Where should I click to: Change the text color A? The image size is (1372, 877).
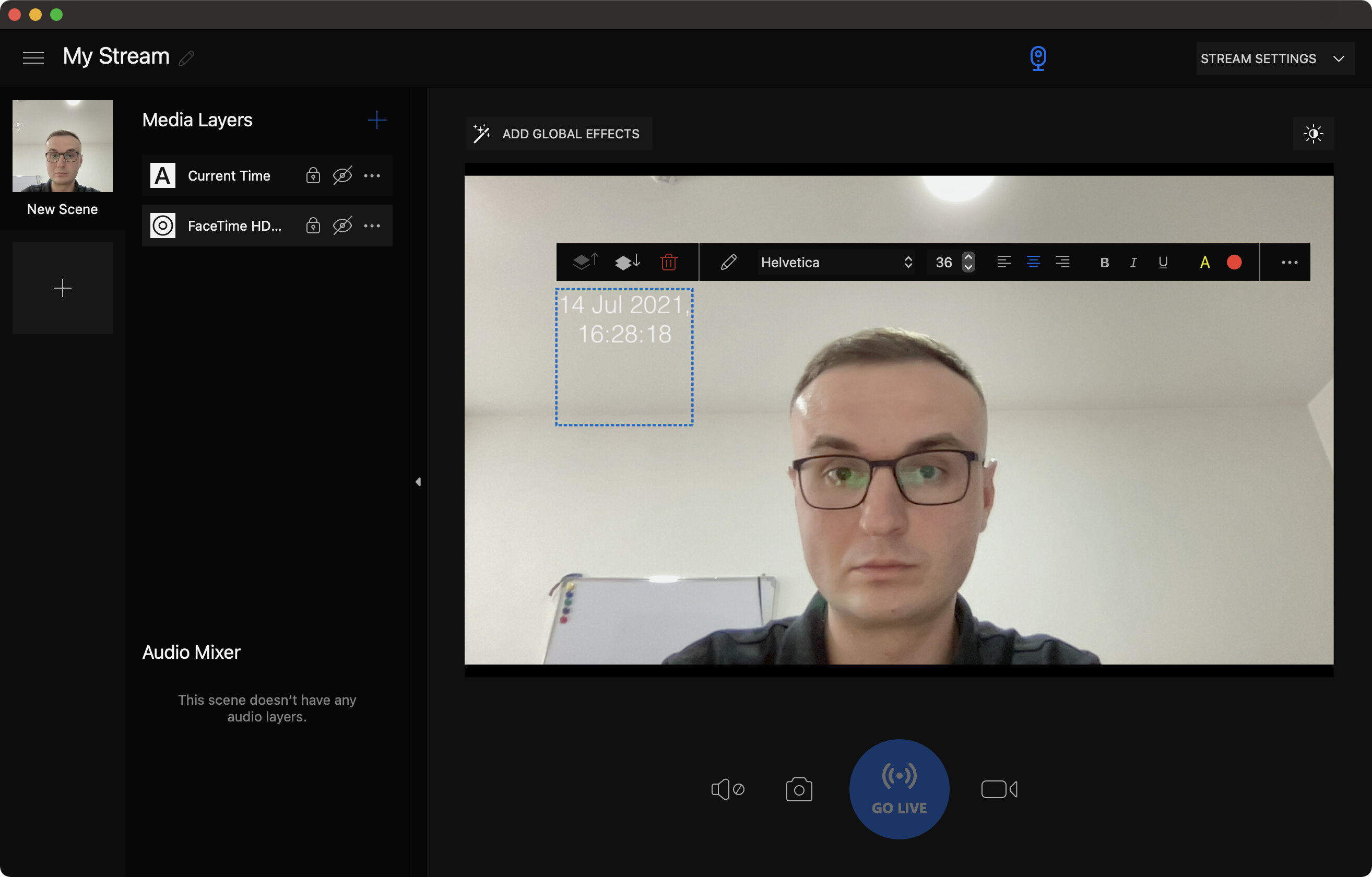point(1204,263)
